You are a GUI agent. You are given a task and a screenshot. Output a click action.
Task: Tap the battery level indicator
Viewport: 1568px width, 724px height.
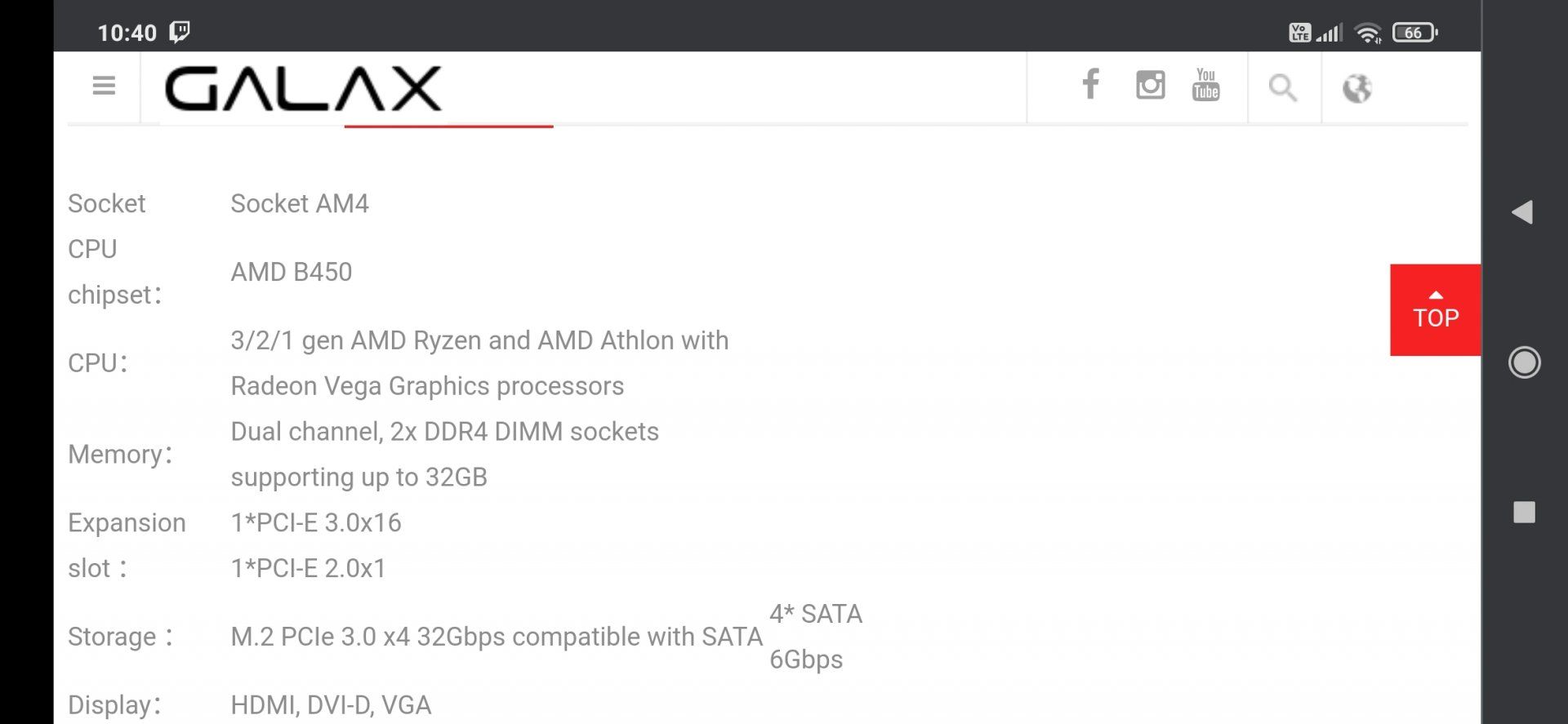point(1414,33)
